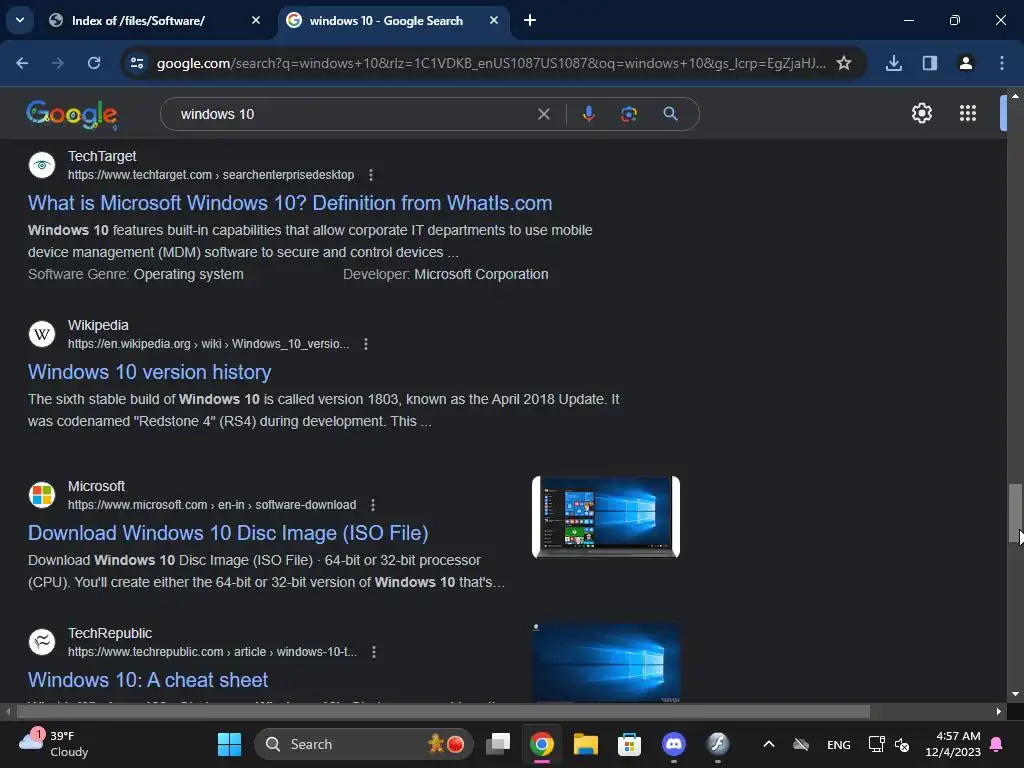
Task: Open the Windows Start menu
Action: tap(229, 744)
